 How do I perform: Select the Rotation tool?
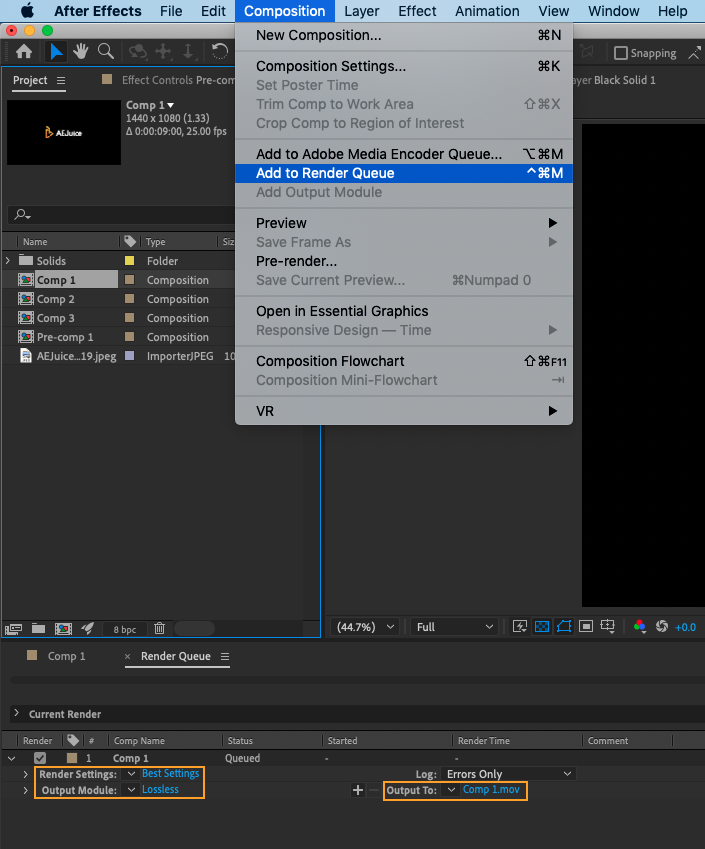[x=220, y=52]
